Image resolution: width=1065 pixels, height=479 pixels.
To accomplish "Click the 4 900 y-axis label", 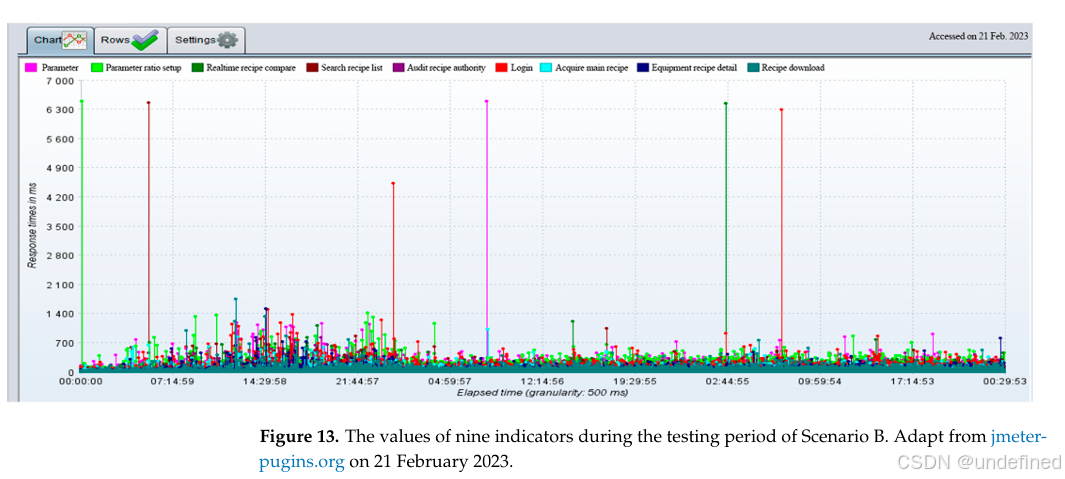I will (x=60, y=168).
